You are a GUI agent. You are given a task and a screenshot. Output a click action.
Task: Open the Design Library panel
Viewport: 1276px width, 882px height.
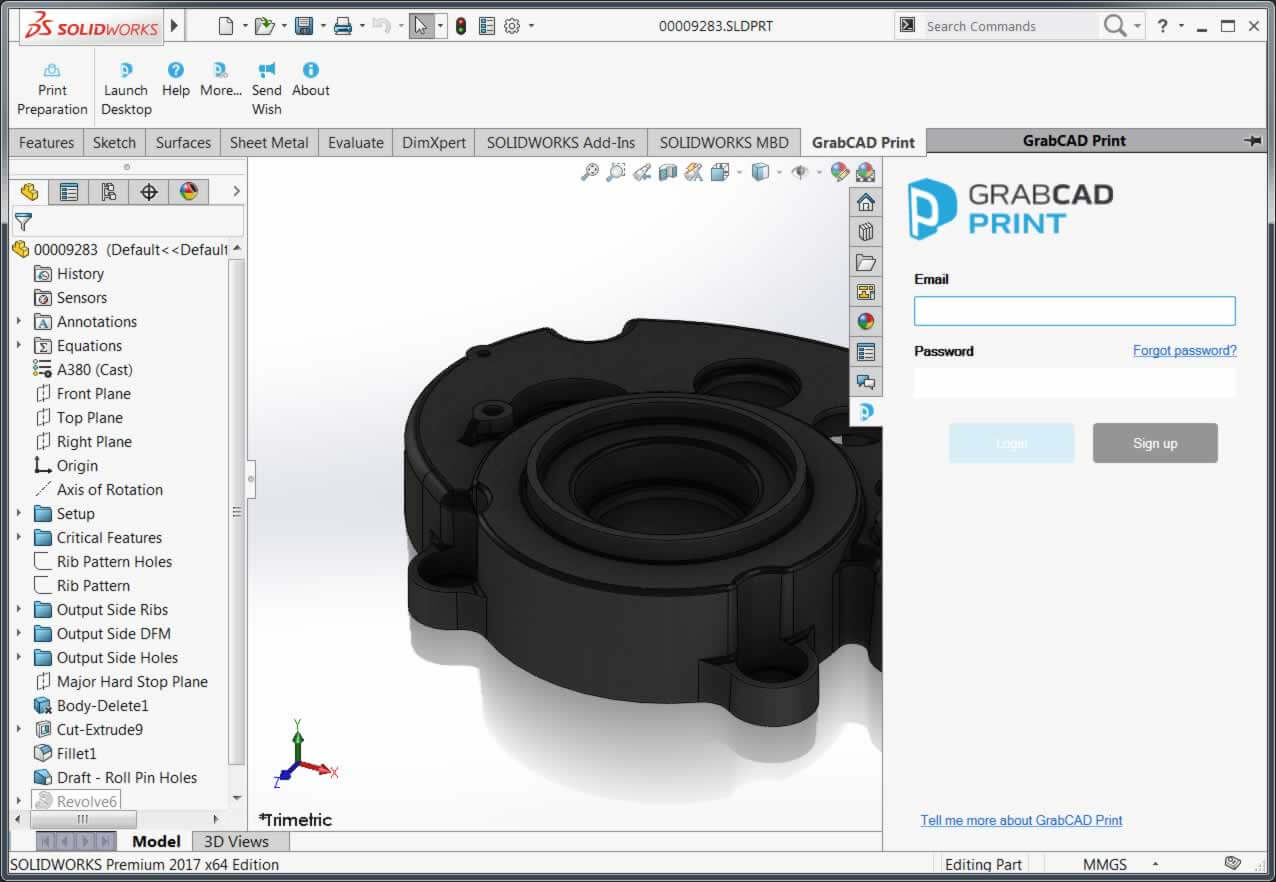865,231
